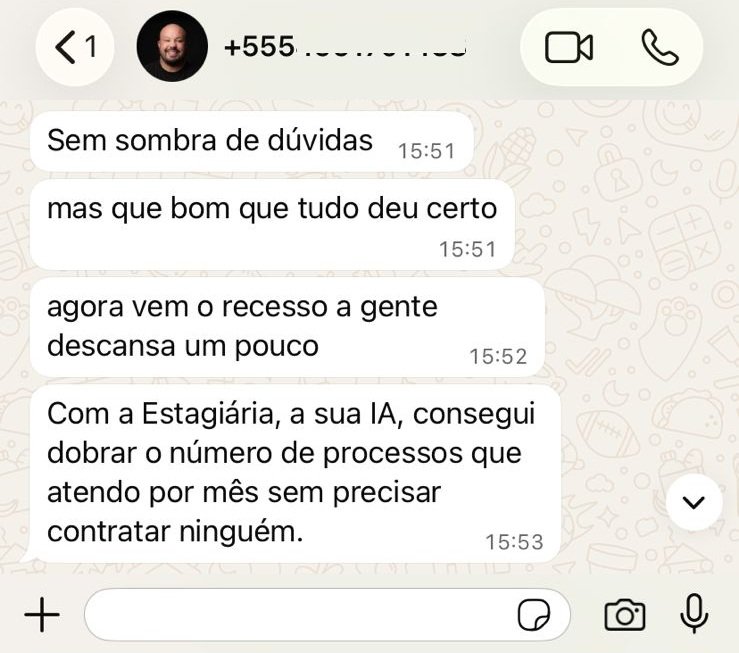Open the camera to take photo
The height and width of the screenshot is (653, 739).
click(x=624, y=614)
